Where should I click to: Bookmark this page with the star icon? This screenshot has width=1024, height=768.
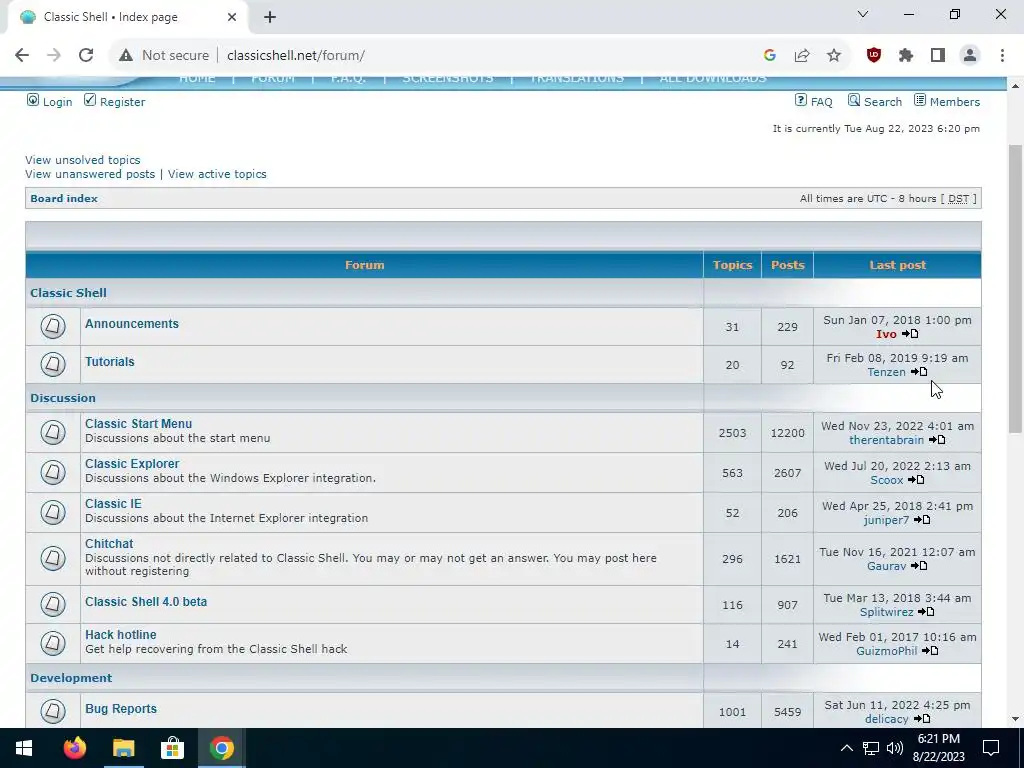[x=834, y=56]
